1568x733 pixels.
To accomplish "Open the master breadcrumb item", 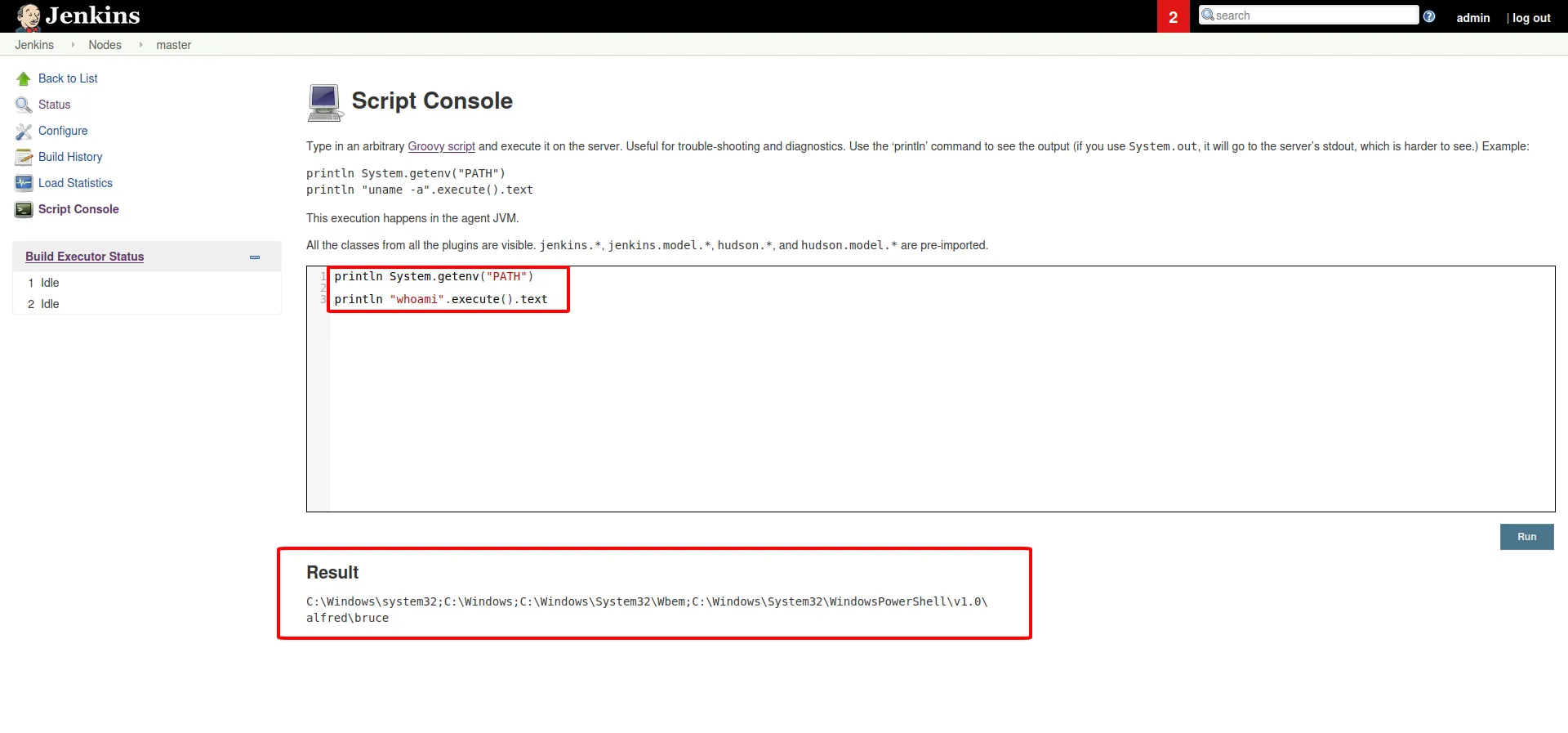I will coord(173,45).
